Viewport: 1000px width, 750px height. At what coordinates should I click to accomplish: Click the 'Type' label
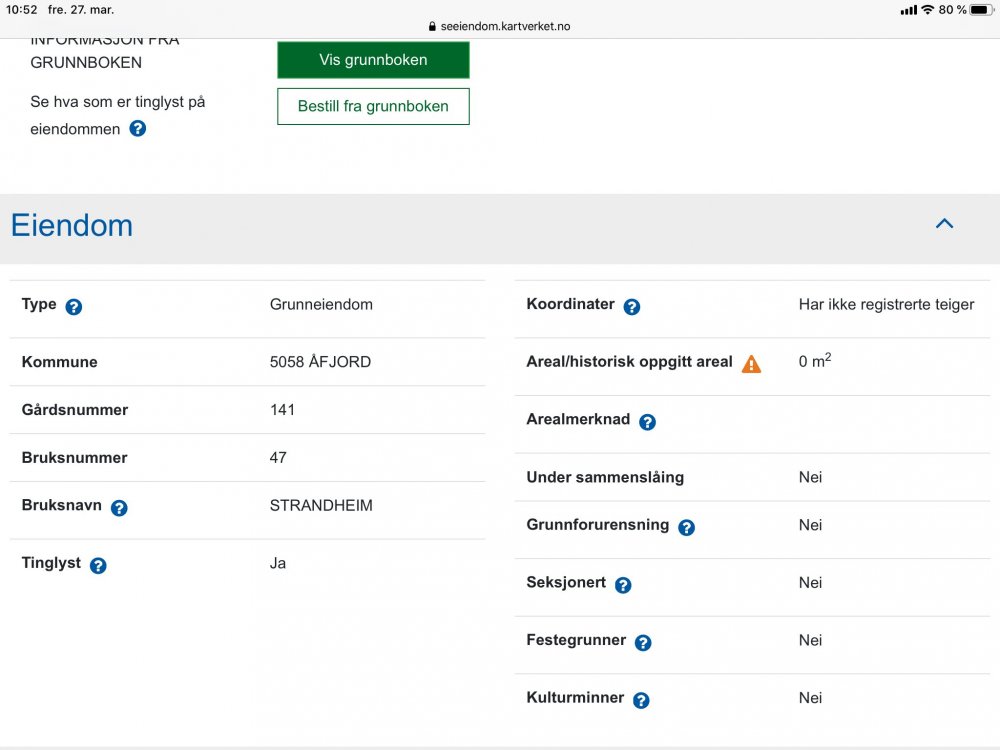tap(39, 304)
